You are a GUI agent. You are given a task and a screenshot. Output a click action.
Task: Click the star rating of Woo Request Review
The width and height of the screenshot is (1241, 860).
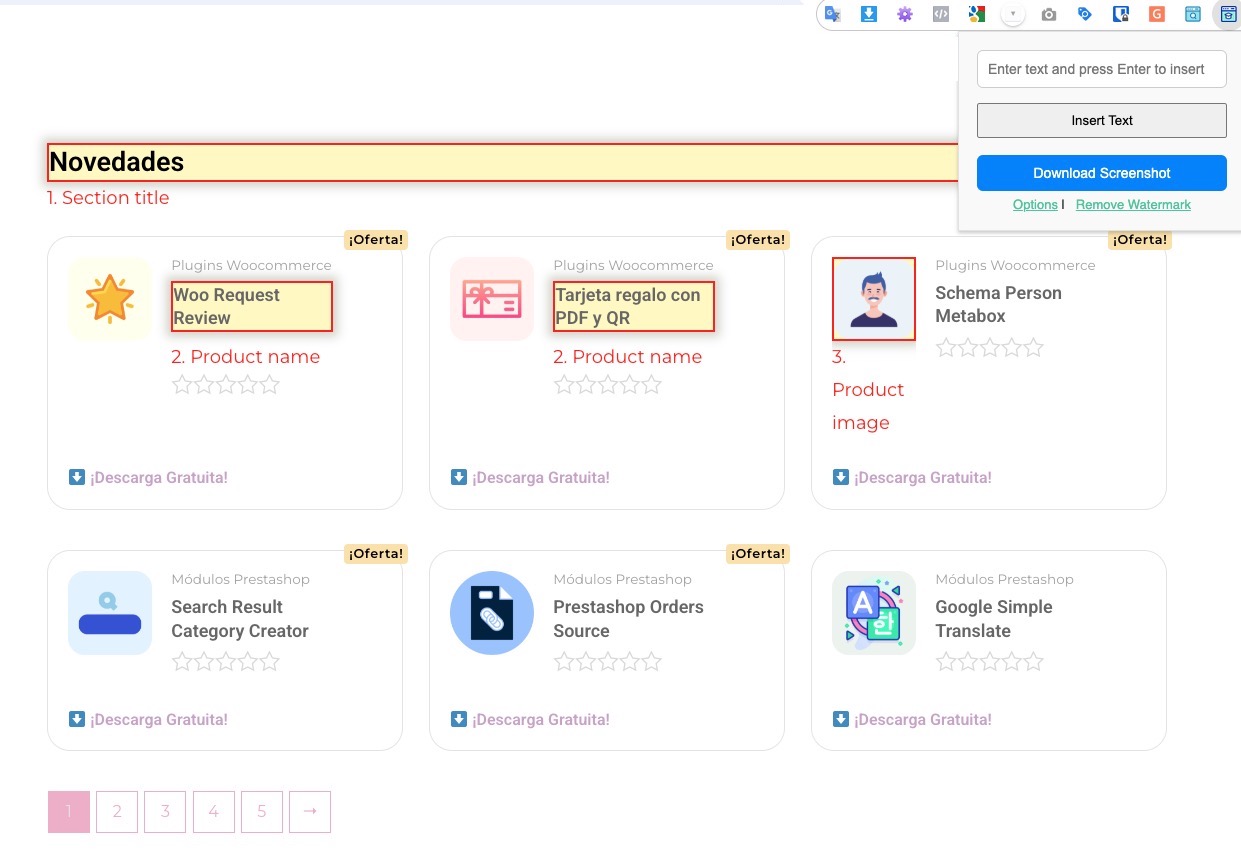[x=226, y=385]
